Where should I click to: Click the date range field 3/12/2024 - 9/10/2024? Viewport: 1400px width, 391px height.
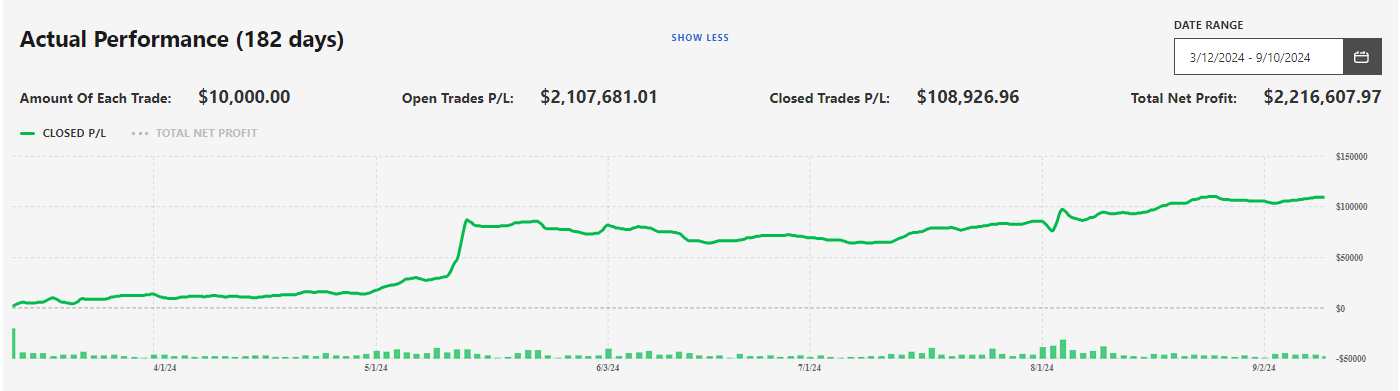[x=1258, y=57]
